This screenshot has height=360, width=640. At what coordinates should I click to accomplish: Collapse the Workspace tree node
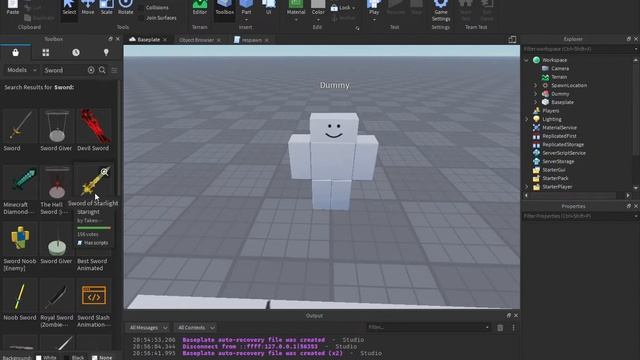click(x=527, y=60)
